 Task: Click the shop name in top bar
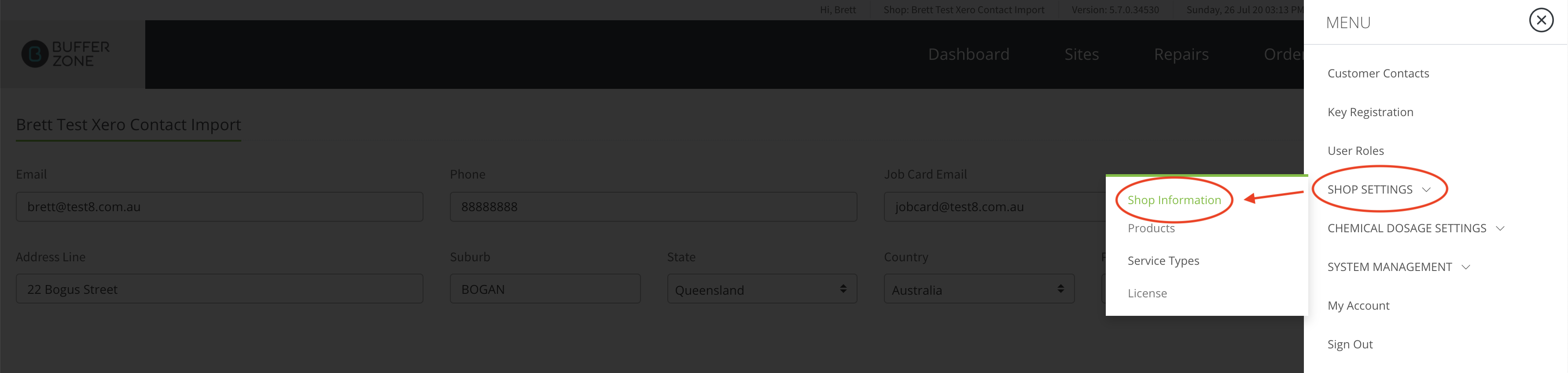coord(964,10)
